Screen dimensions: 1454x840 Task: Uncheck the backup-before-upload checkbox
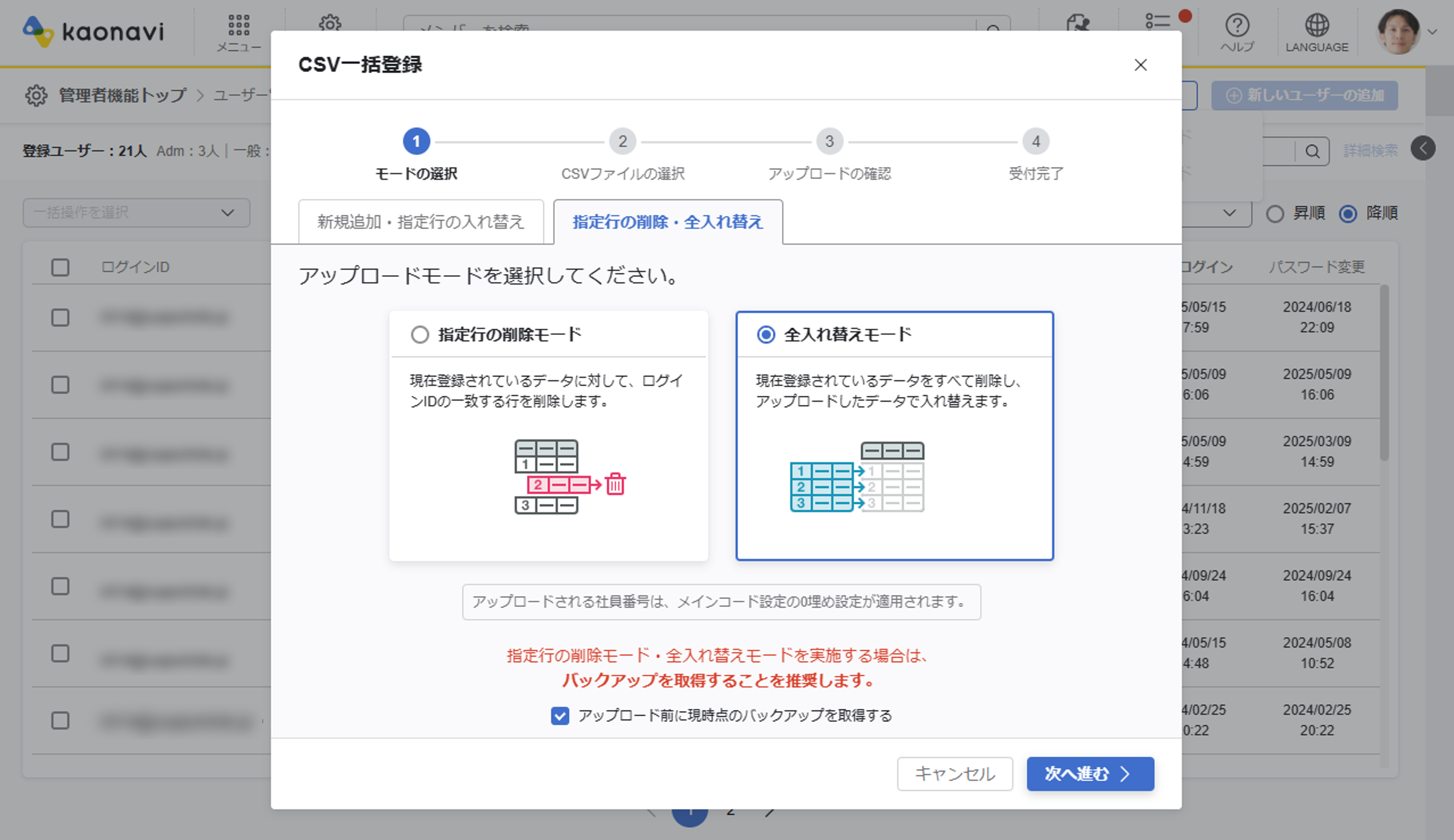[559, 715]
